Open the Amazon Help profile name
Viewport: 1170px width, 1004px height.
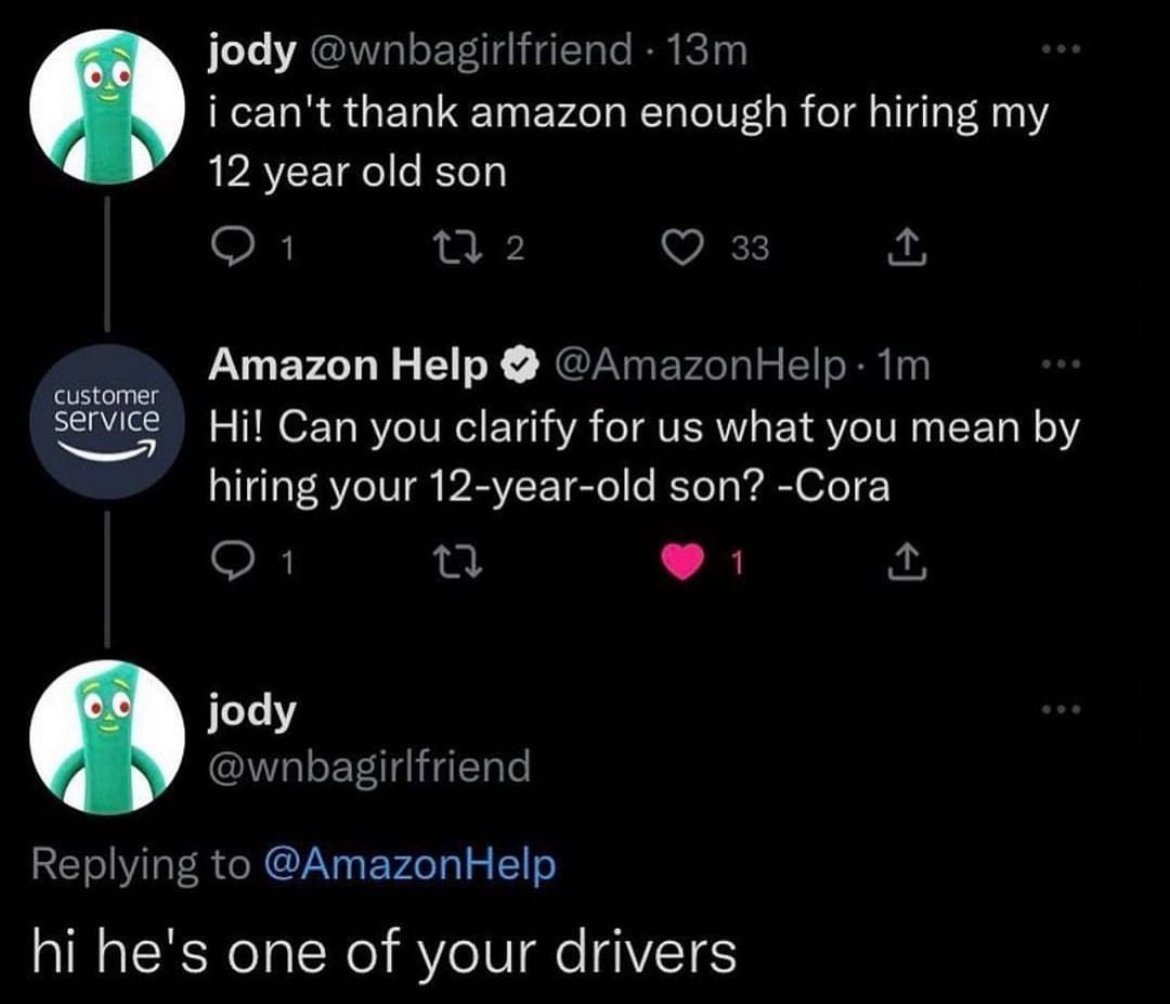coord(344,369)
